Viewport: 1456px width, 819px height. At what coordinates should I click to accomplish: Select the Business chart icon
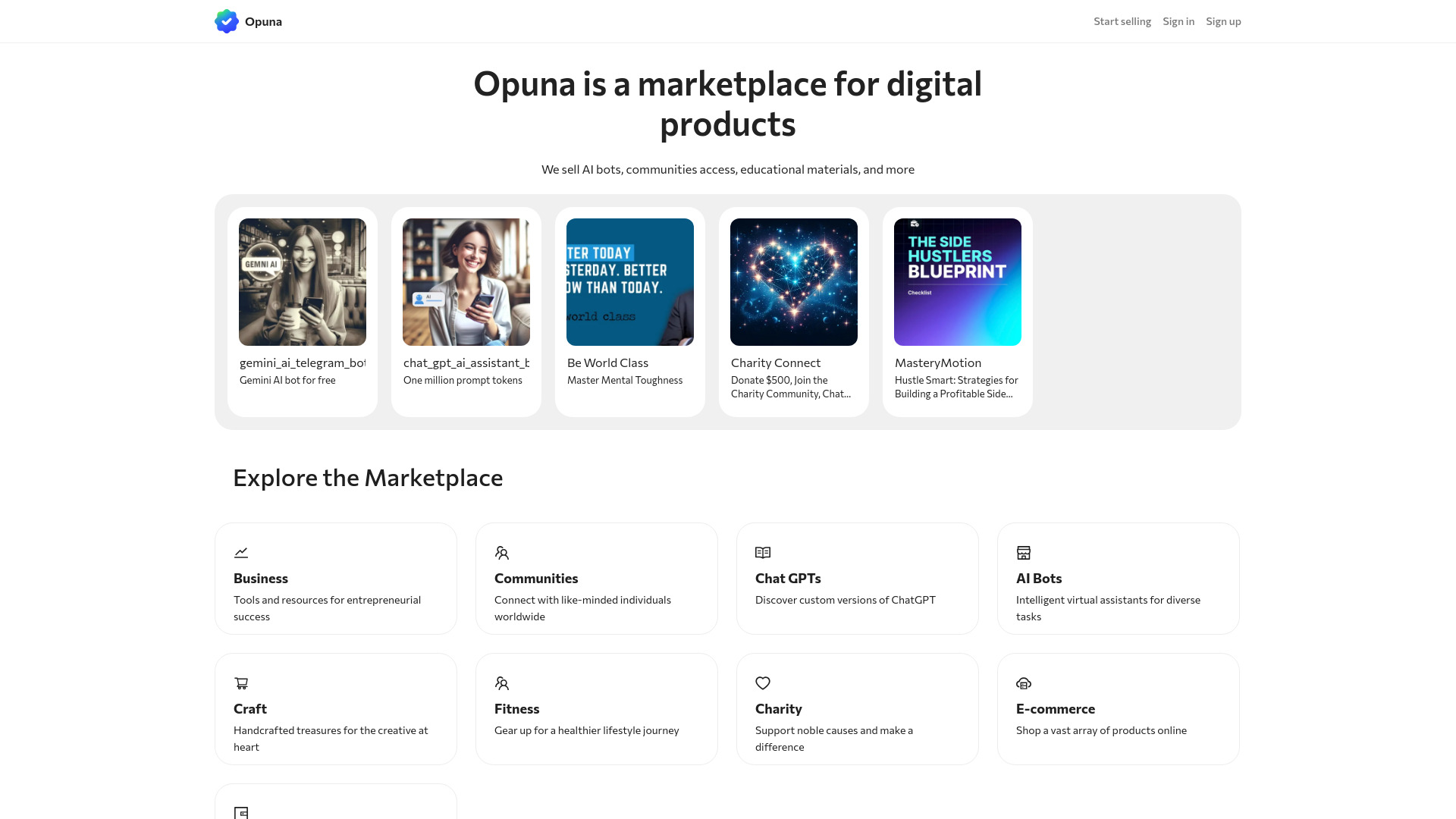click(x=241, y=552)
